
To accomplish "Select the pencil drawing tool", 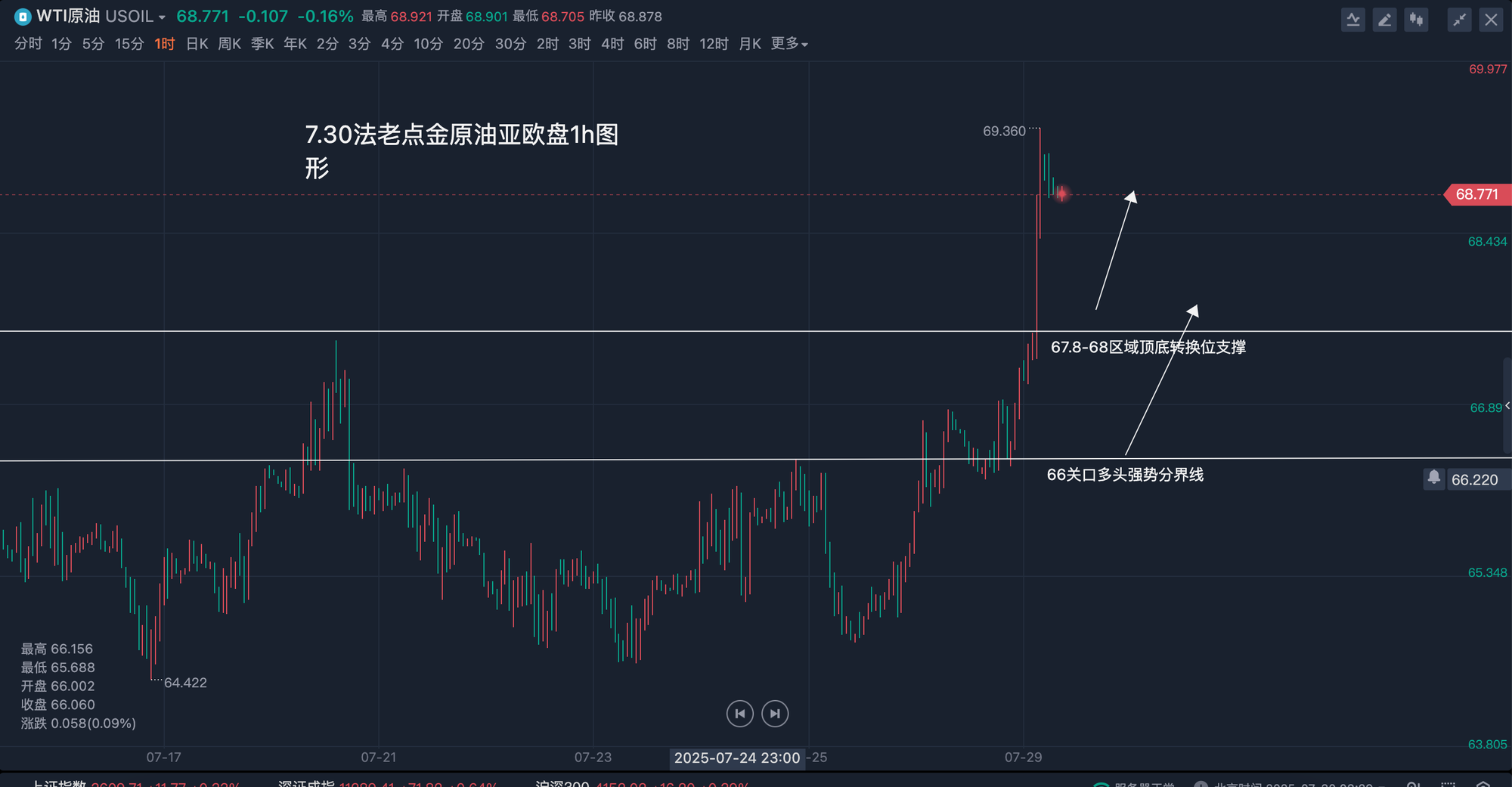I will (1385, 20).
